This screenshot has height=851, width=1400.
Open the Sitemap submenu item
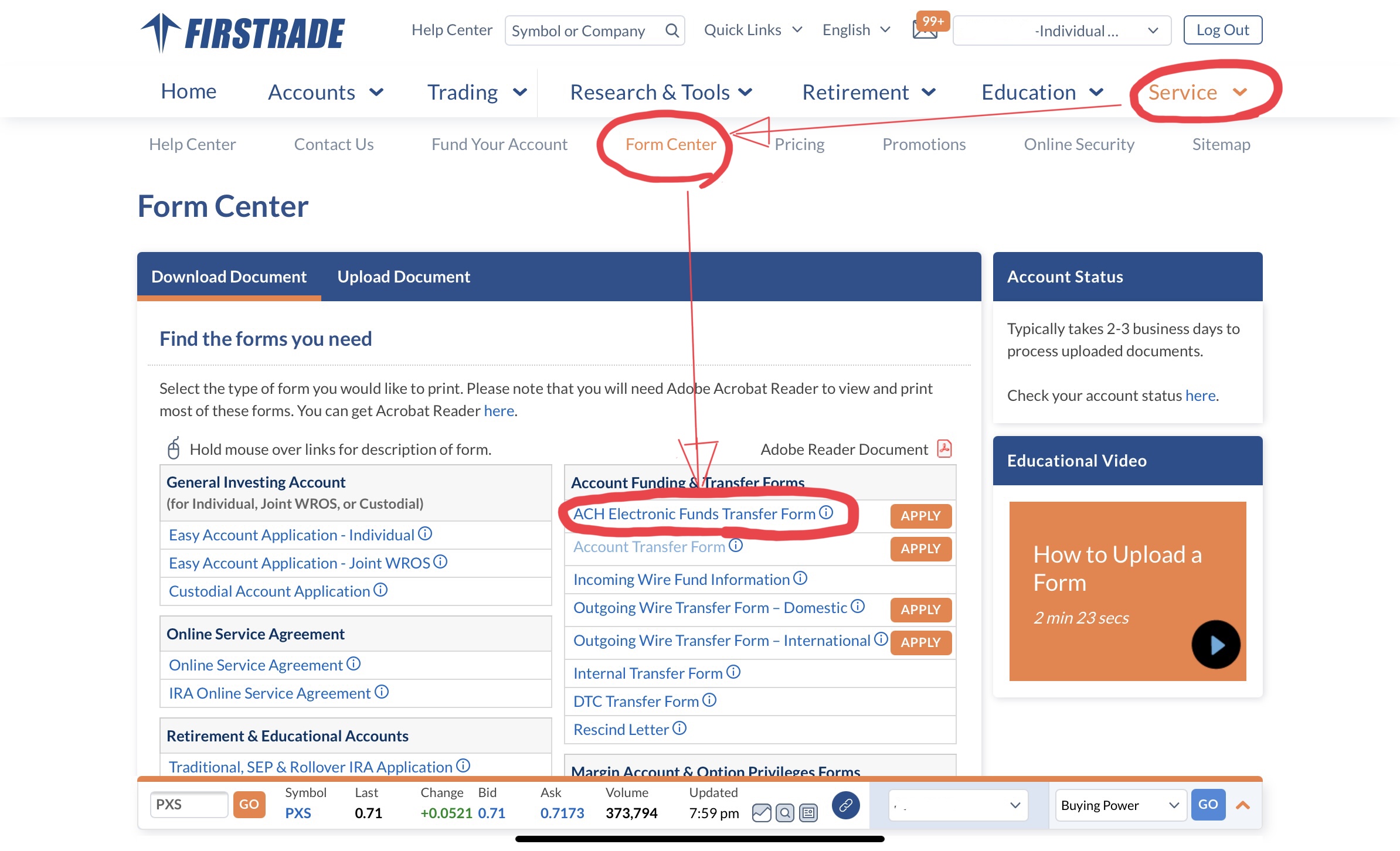point(1221,144)
